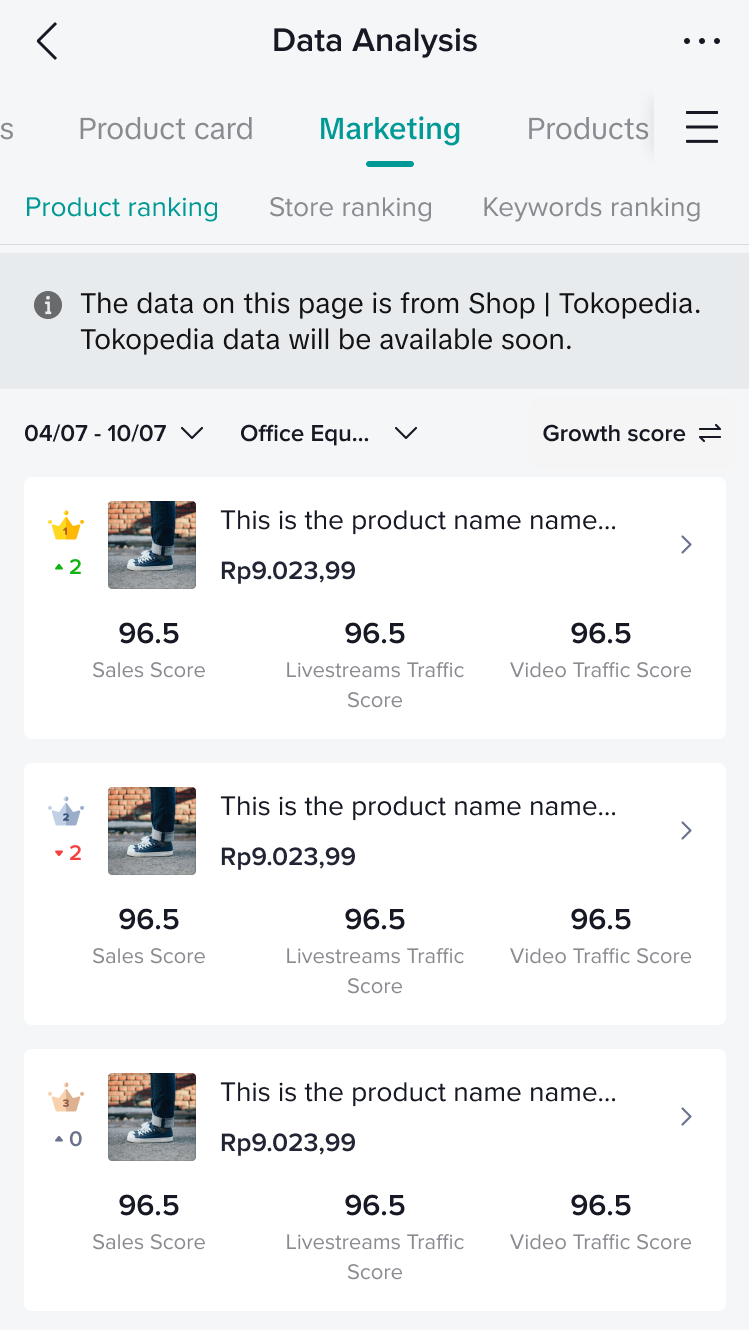The width and height of the screenshot is (749, 1330).
Task: Click the gold crown rank 1 badge
Action: pos(66,527)
